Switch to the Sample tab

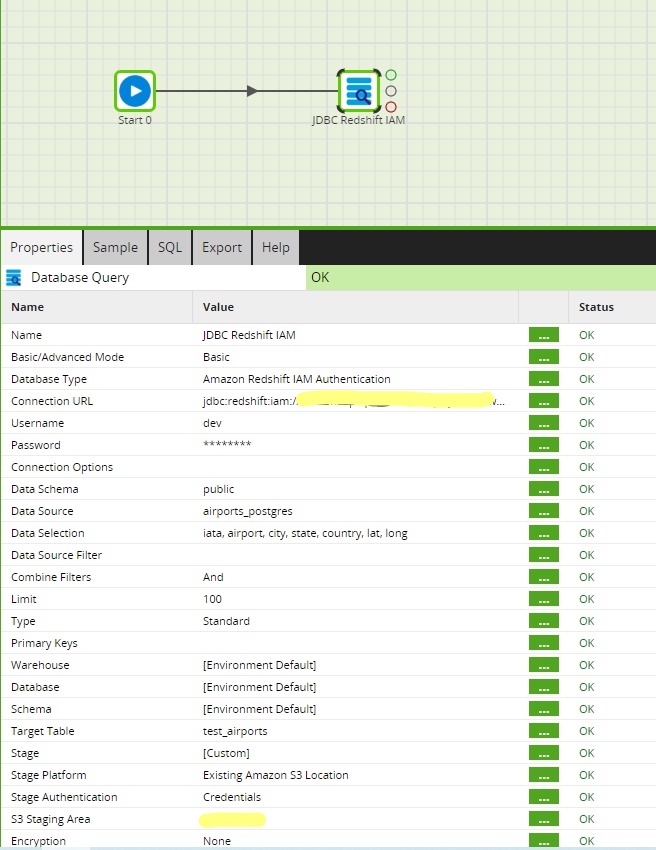click(115, 247)
